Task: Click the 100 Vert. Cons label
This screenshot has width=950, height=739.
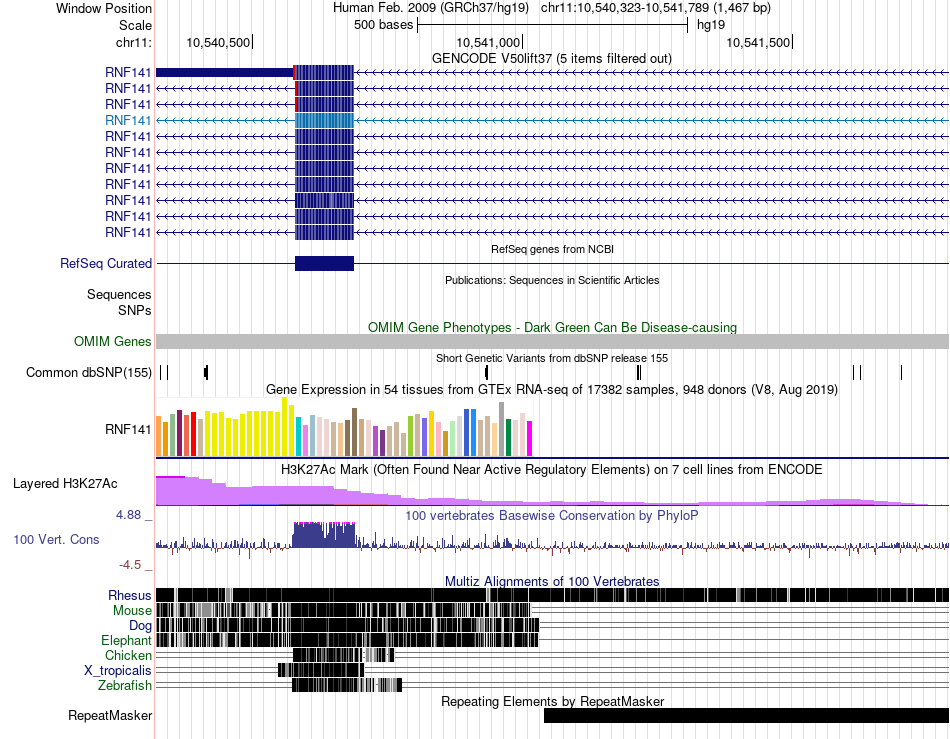Action: pyautogui.click(x=56, y=540)
